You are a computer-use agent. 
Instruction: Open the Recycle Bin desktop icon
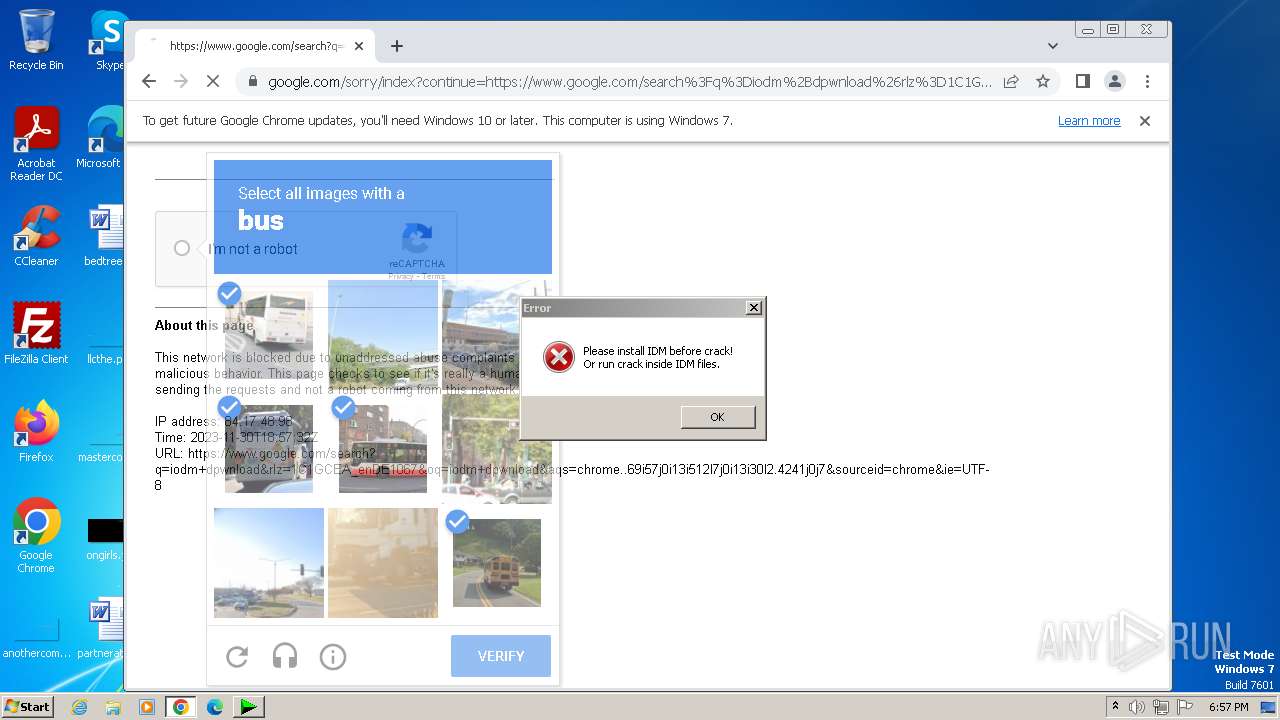click(36, 40)
